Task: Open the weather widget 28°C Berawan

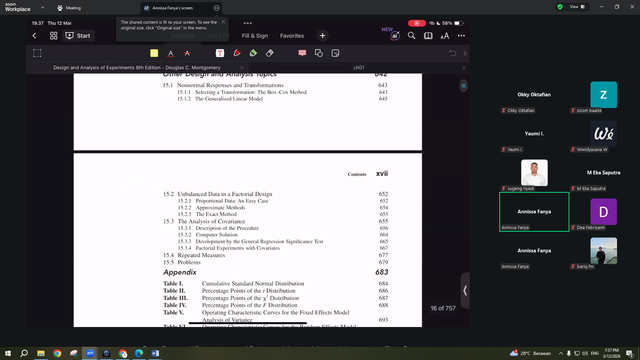Action: [x=530, y=353]
